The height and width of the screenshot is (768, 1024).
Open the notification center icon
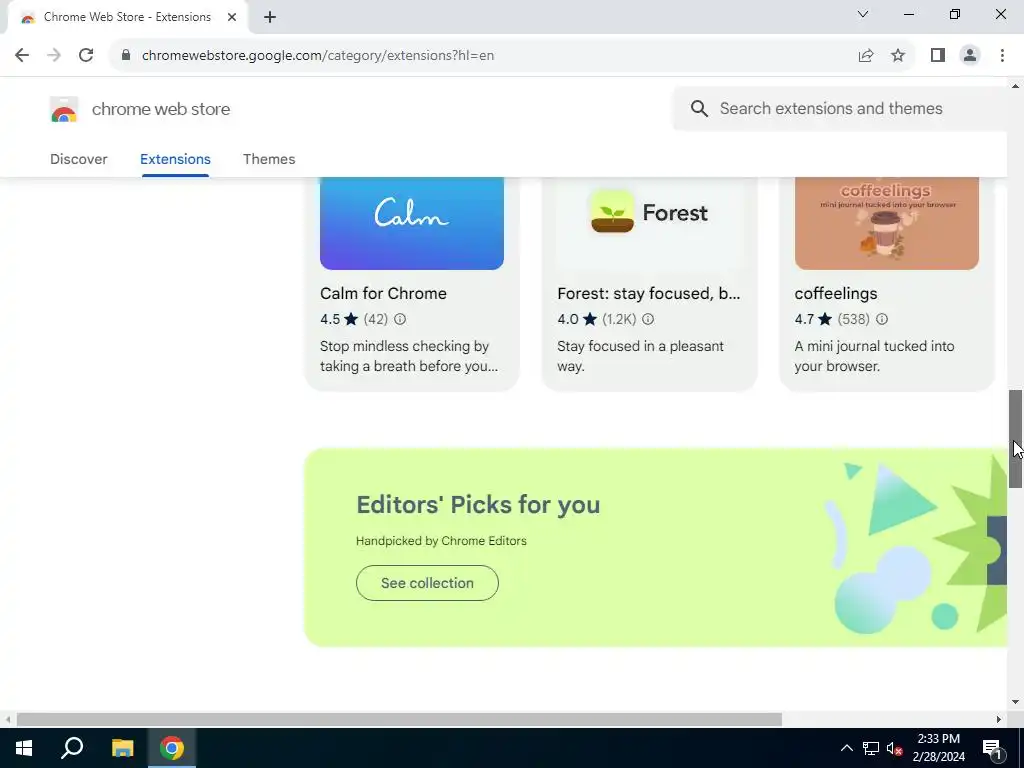[x=992, y=748]
